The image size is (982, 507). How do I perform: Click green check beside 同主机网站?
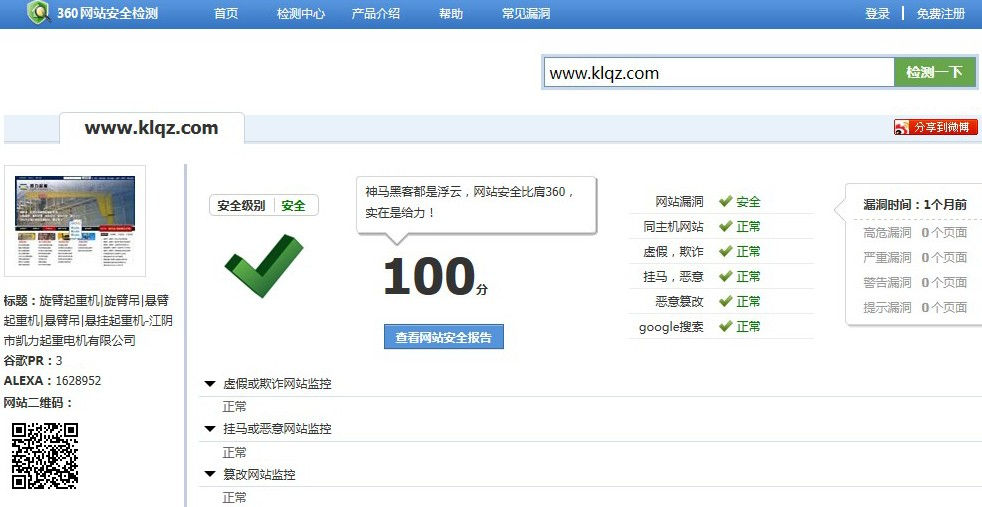725,226
